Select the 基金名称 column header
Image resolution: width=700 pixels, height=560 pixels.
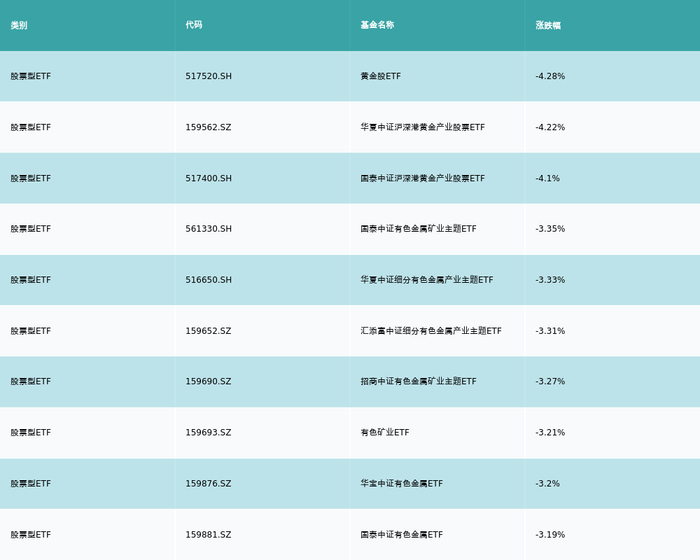click(377, 25)
